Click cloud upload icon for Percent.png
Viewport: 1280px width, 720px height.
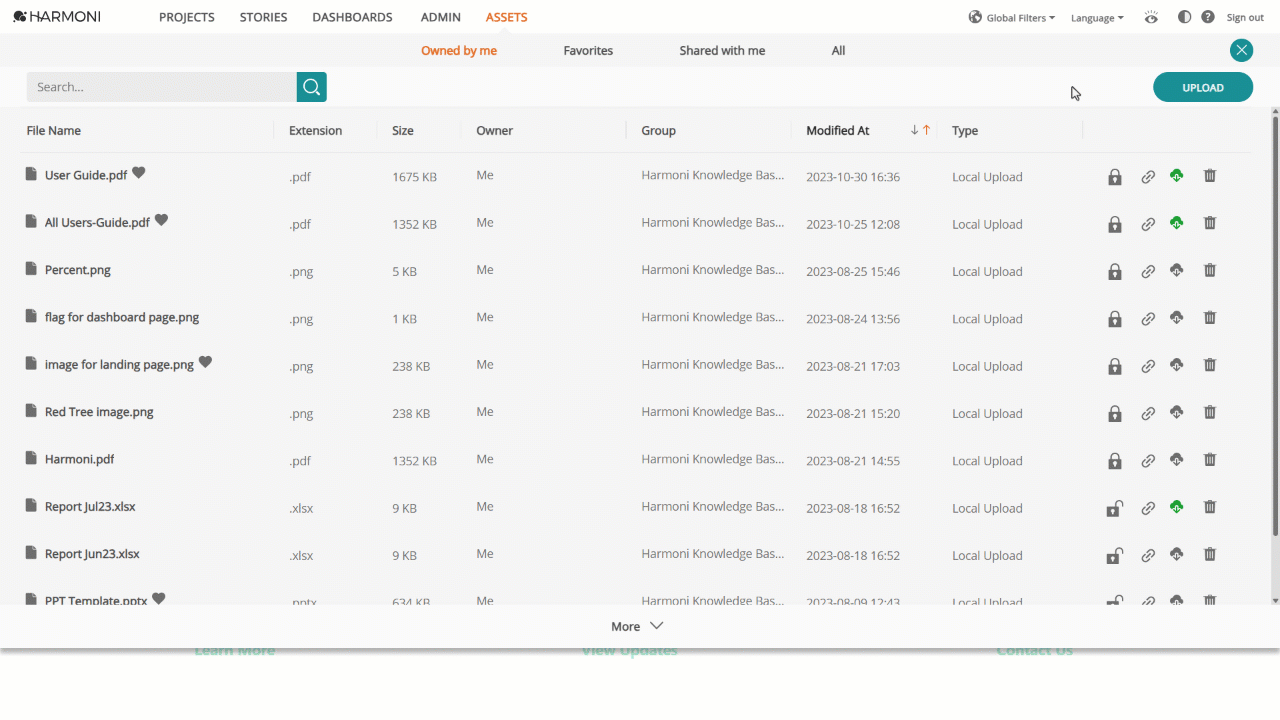pos(1177,270)
